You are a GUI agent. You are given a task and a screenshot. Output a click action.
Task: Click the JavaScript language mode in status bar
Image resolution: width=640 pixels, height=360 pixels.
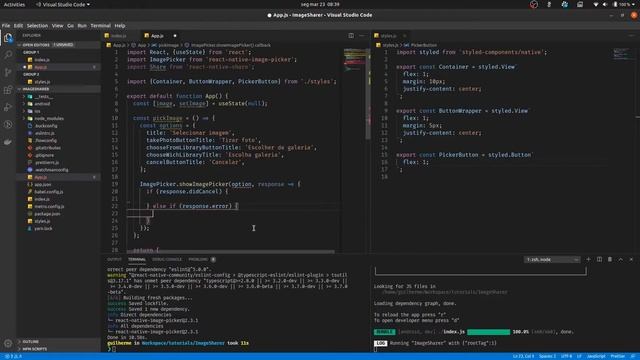pyautogui.click(x=596, y=356)
